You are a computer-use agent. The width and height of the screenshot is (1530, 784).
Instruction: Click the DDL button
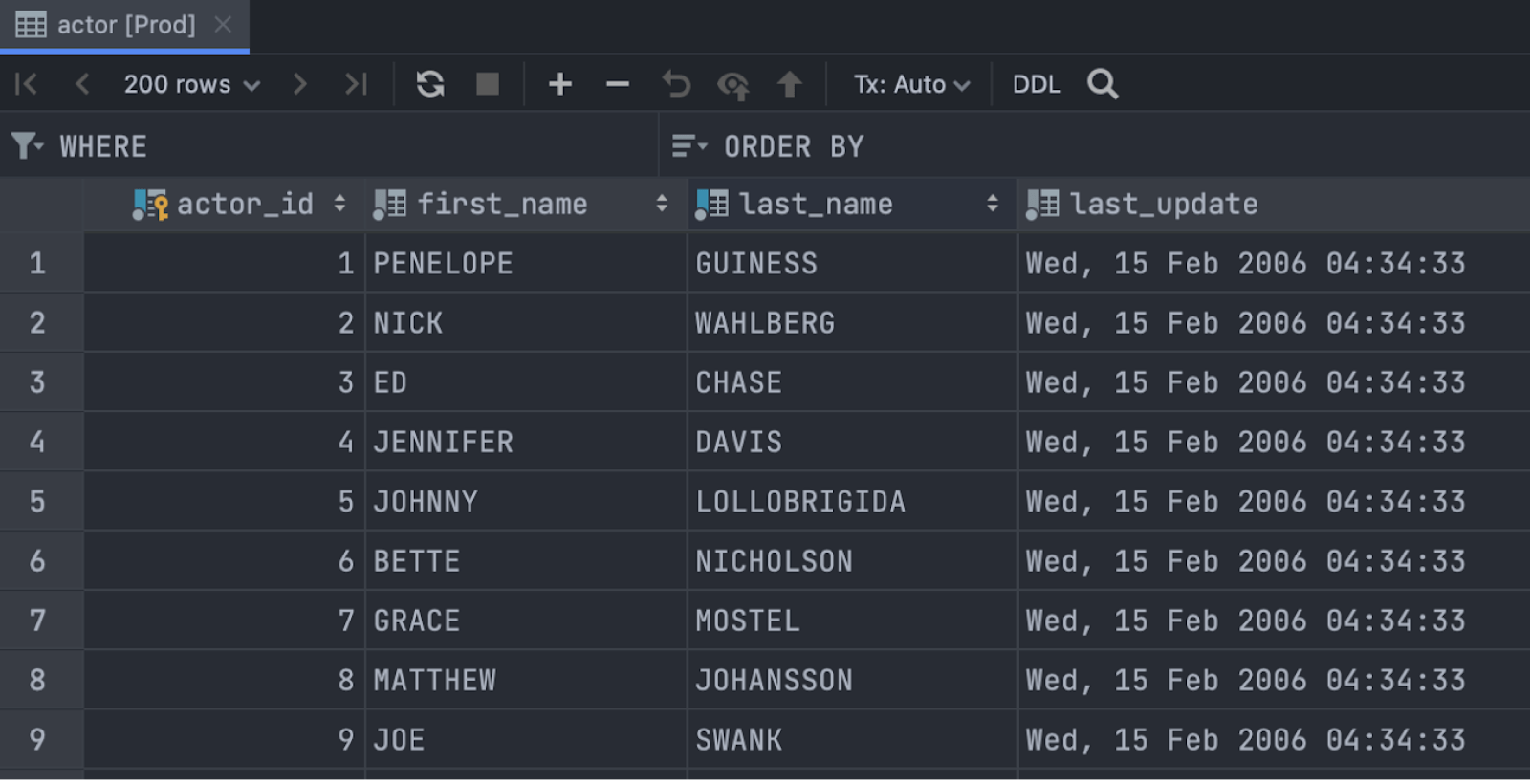(1037, 84)
